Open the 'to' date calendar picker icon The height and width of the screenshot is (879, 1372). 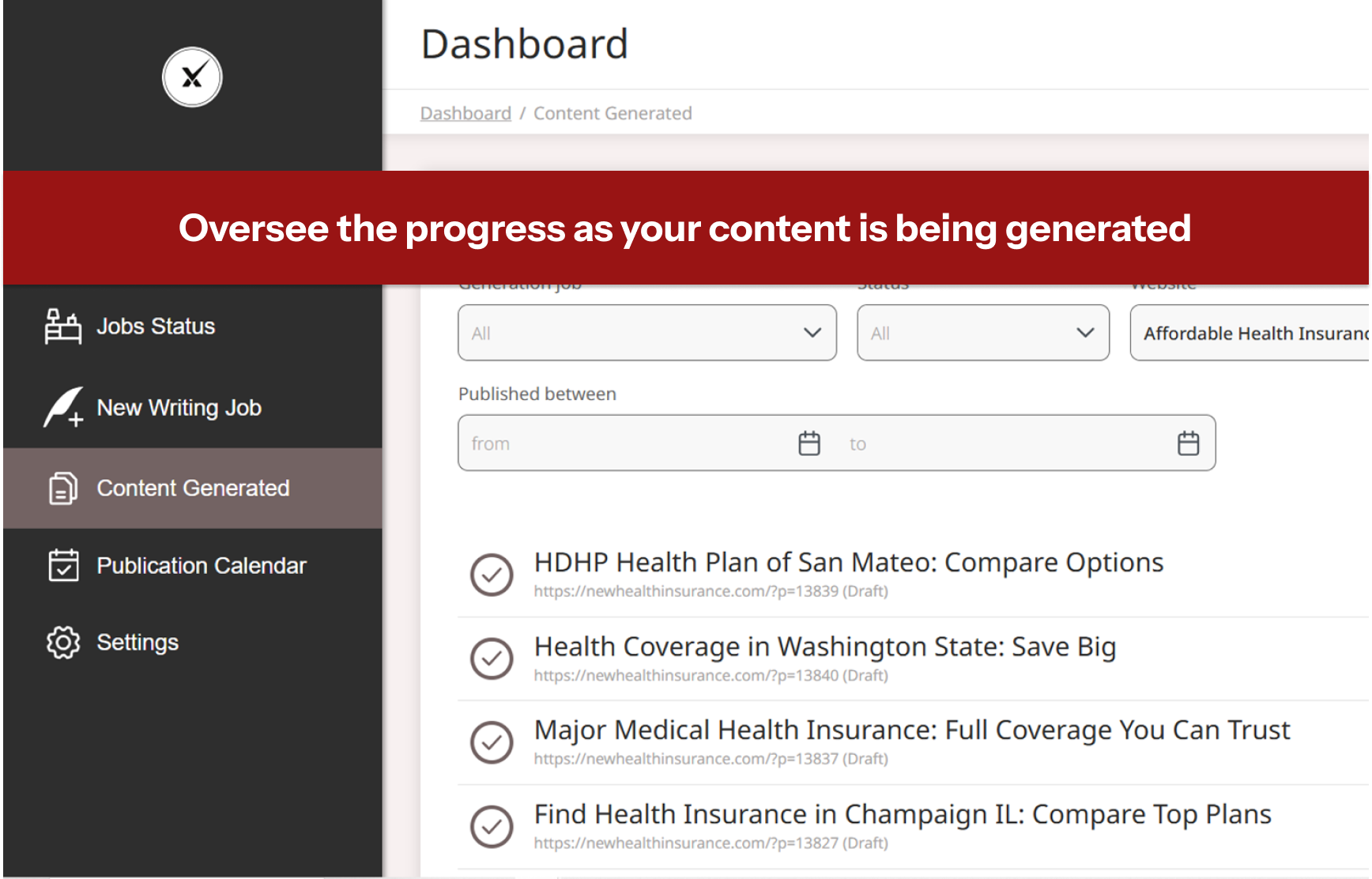(x=1188, y=443)
